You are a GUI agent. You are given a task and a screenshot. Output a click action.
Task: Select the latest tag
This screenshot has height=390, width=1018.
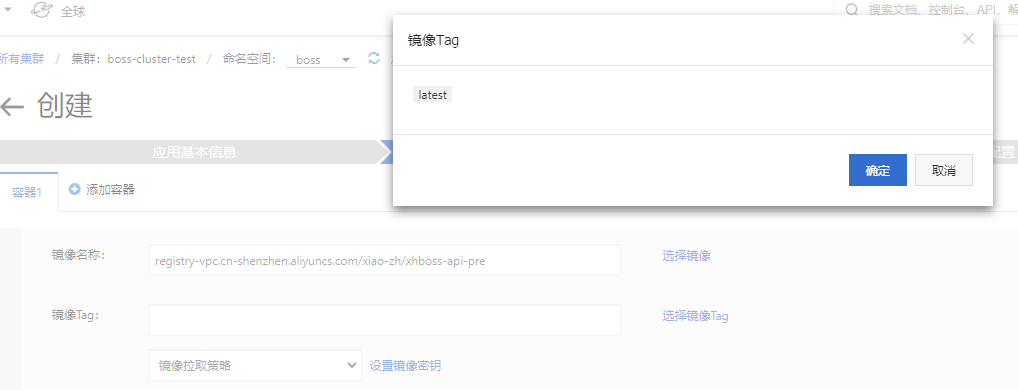point(432,95)
